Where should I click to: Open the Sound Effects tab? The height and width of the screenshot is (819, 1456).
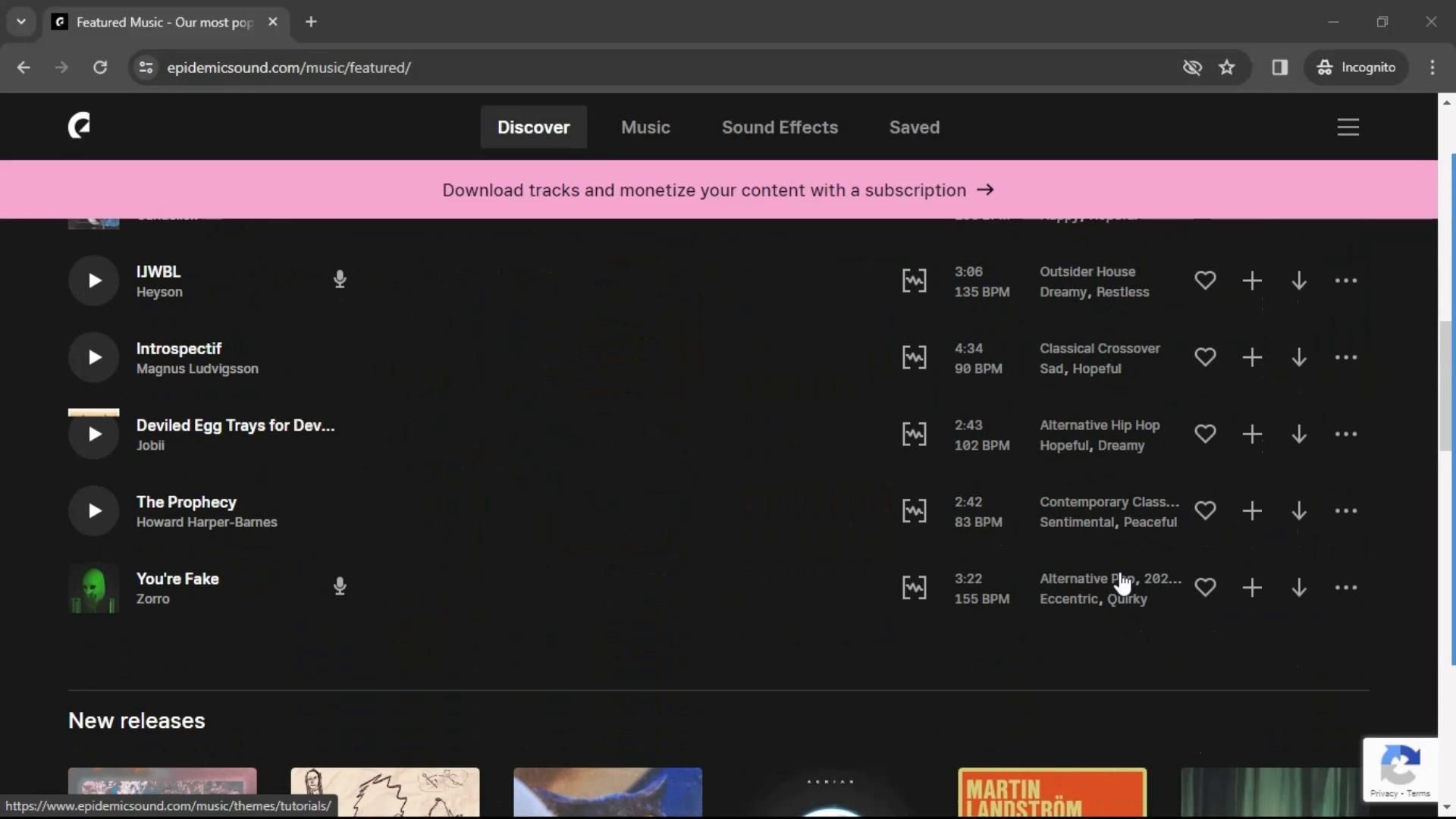(x=780, y=127)
